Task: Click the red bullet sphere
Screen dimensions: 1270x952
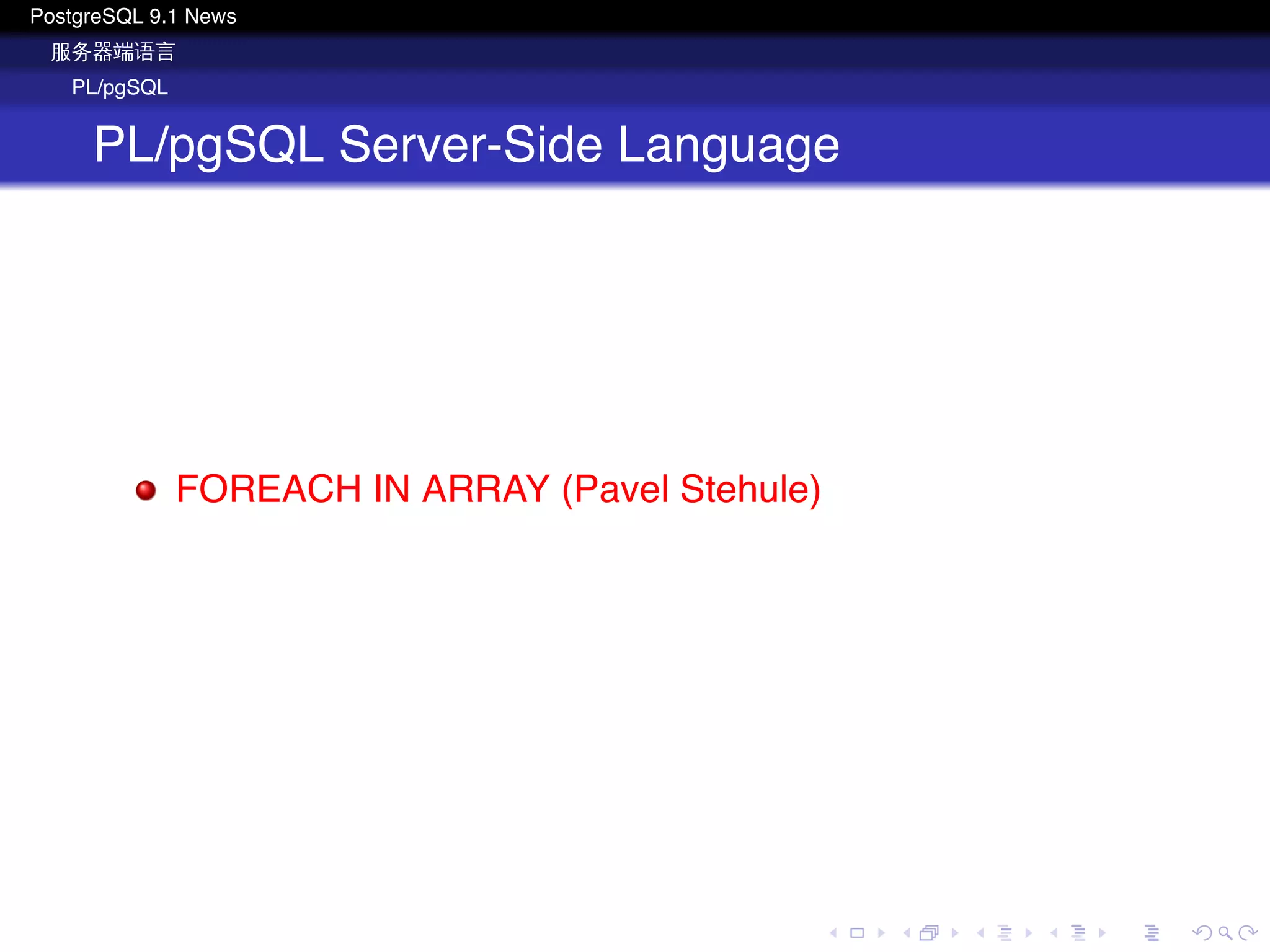Action: pos(146,490)
